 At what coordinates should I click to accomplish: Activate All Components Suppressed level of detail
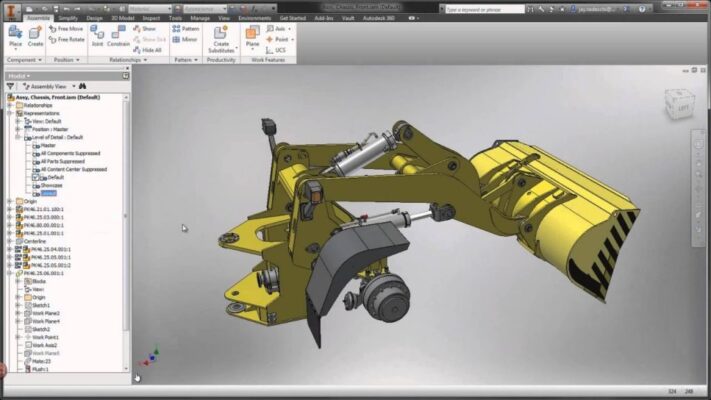pos(70,153)
